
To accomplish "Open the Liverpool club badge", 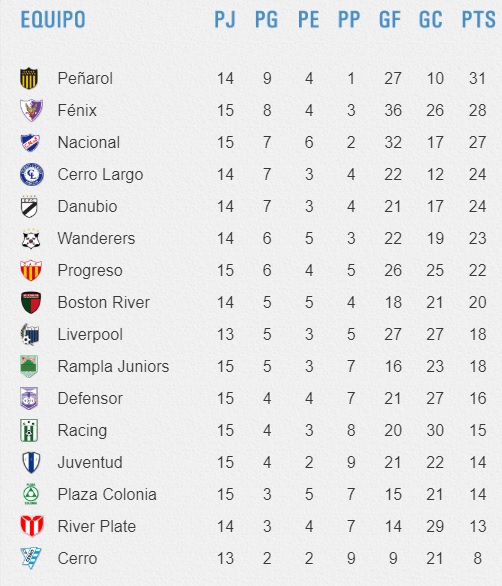I will (x=30, y=334).
